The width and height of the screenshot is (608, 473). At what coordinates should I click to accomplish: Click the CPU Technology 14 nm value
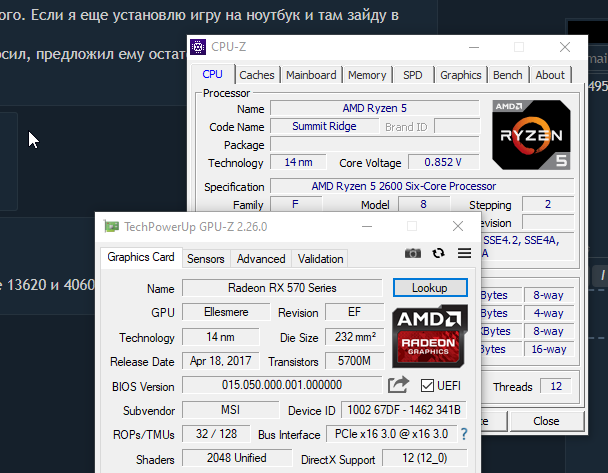point(298,162)
